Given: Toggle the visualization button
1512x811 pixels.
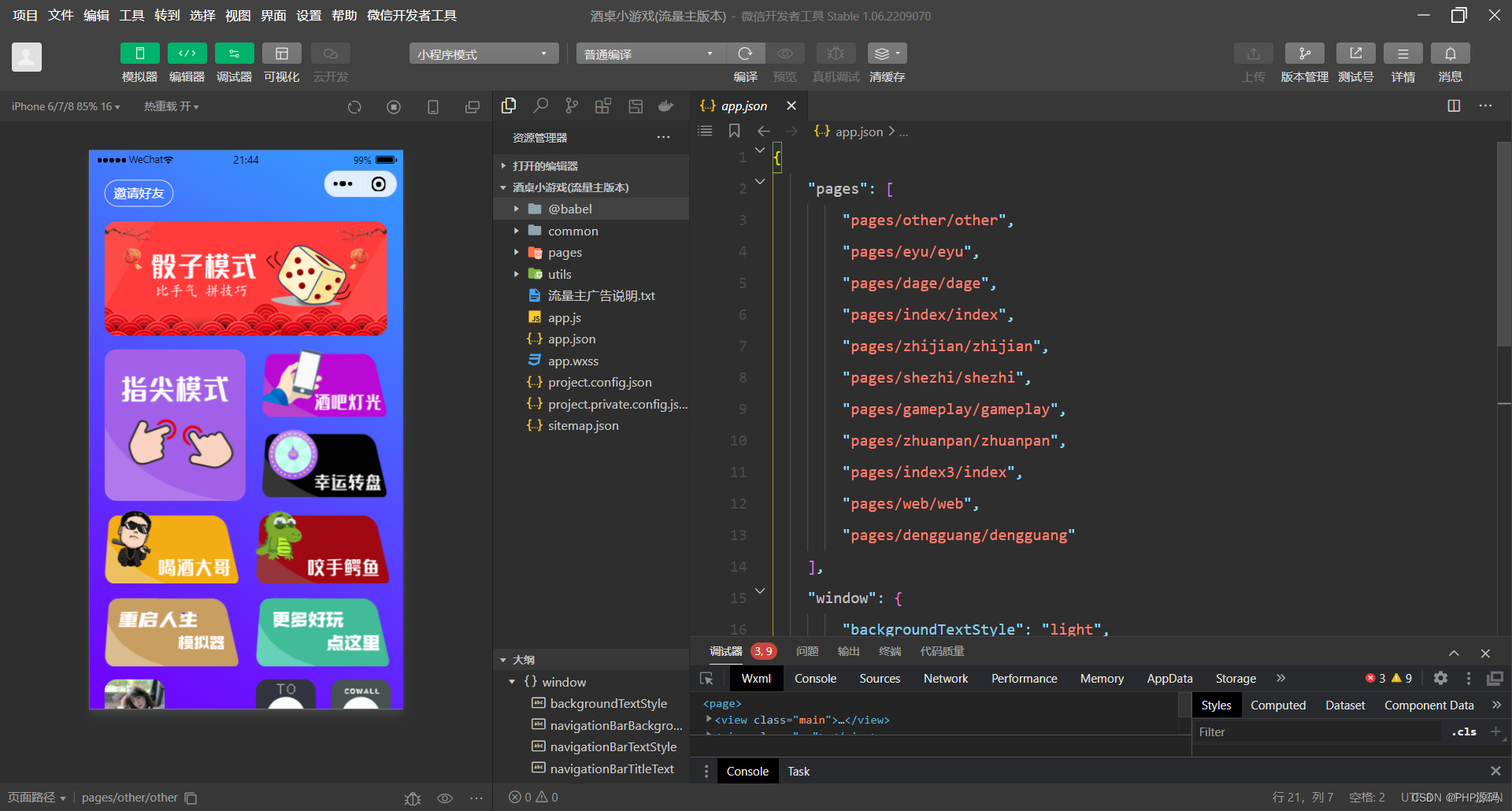Looking at the screenshot, I should pos(282,54).
